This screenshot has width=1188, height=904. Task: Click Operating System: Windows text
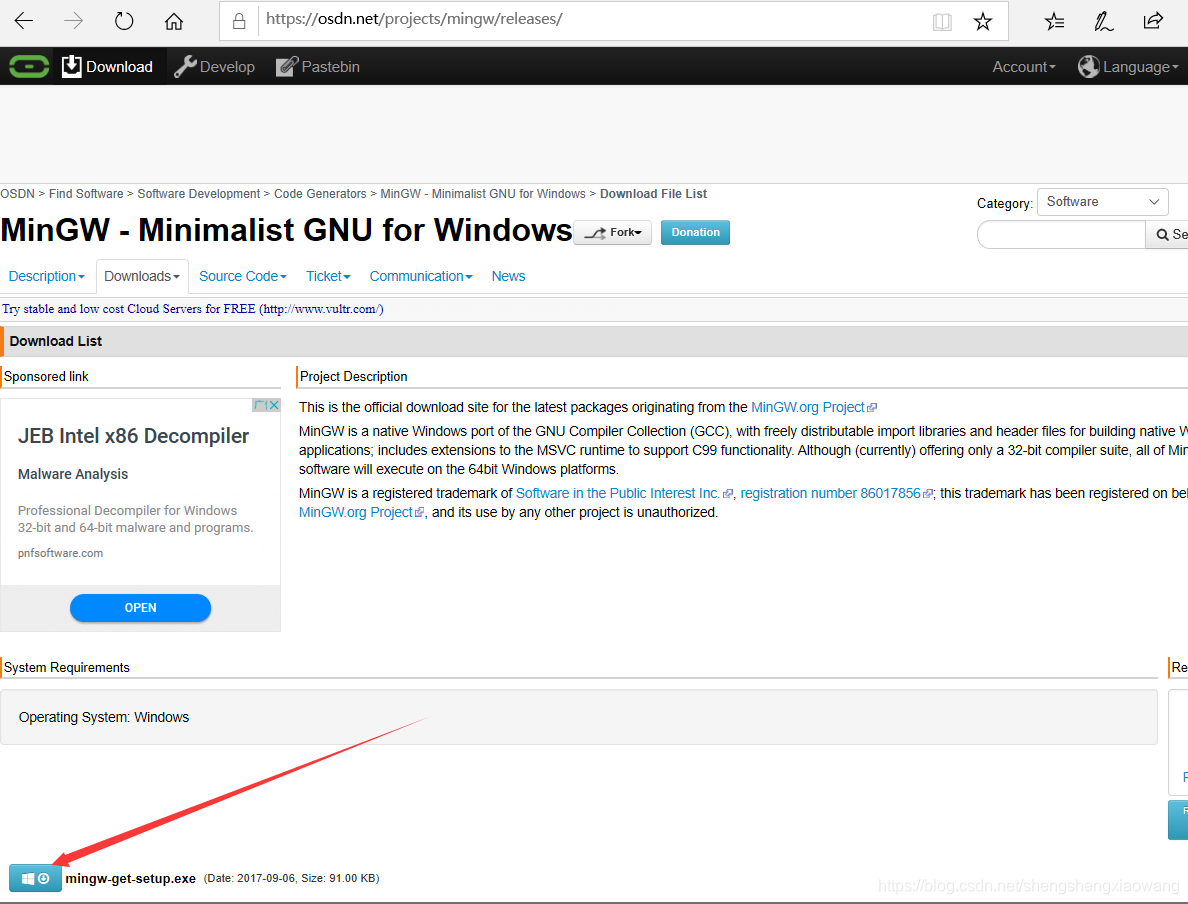tap(104, 718)
